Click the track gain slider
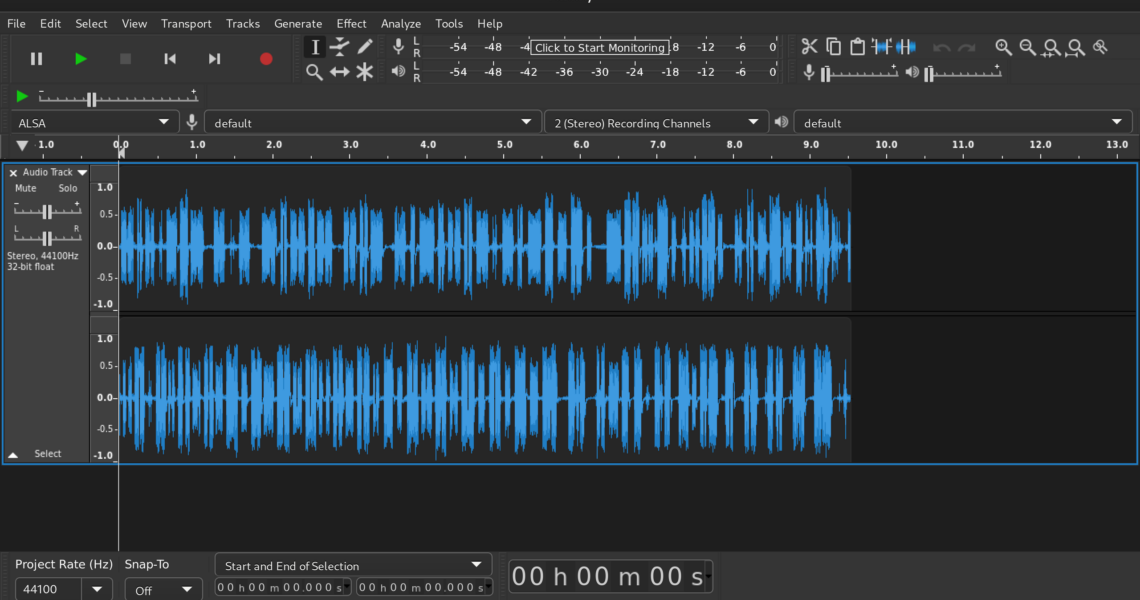This screenshot has width=1140, height=600. coord(47,210)
